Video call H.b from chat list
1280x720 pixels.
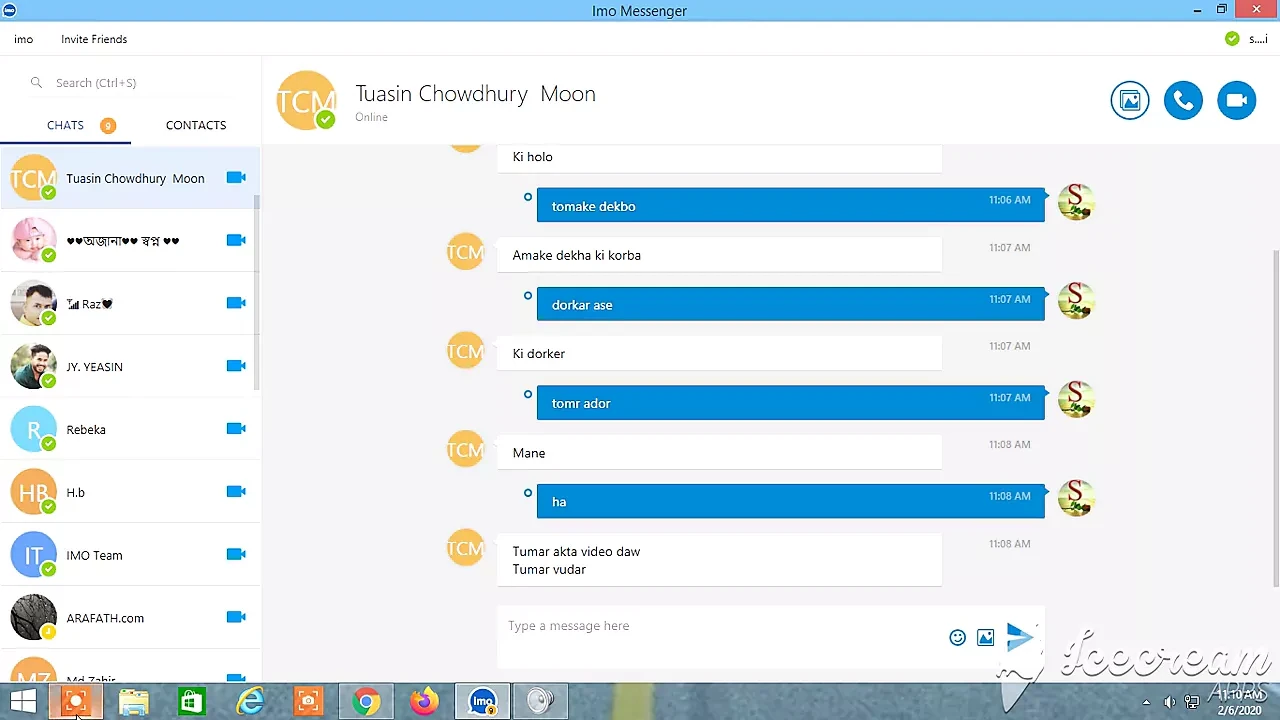tap(236, 492)
